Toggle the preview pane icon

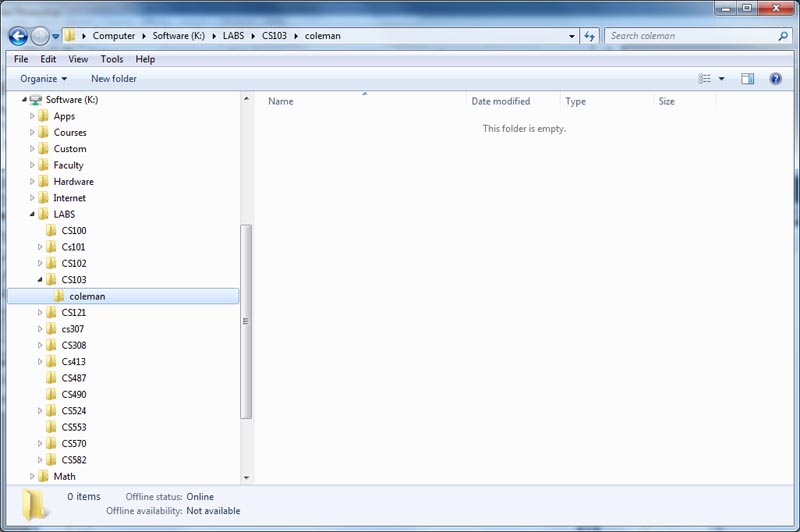pos(747,79)
